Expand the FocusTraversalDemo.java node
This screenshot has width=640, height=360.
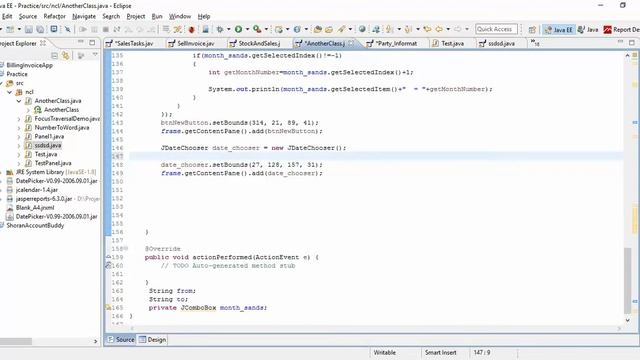19,119
